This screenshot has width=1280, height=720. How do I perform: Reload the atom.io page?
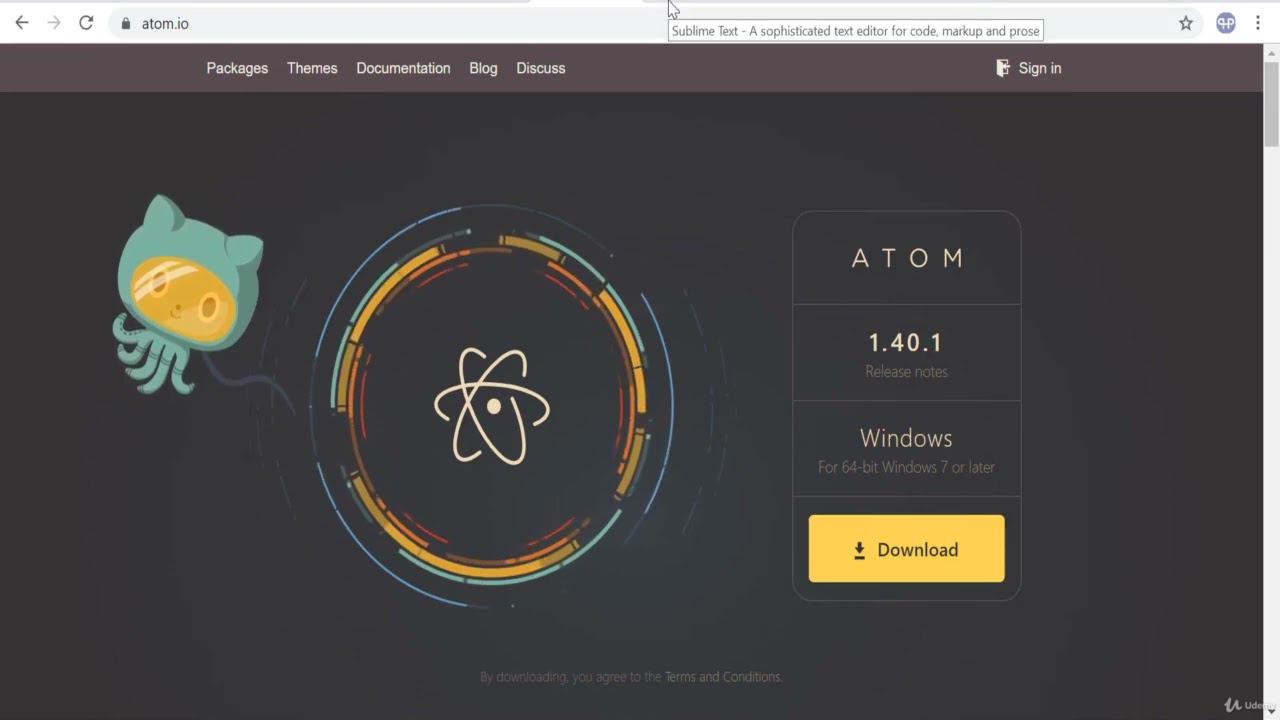[x=86, y=23]
